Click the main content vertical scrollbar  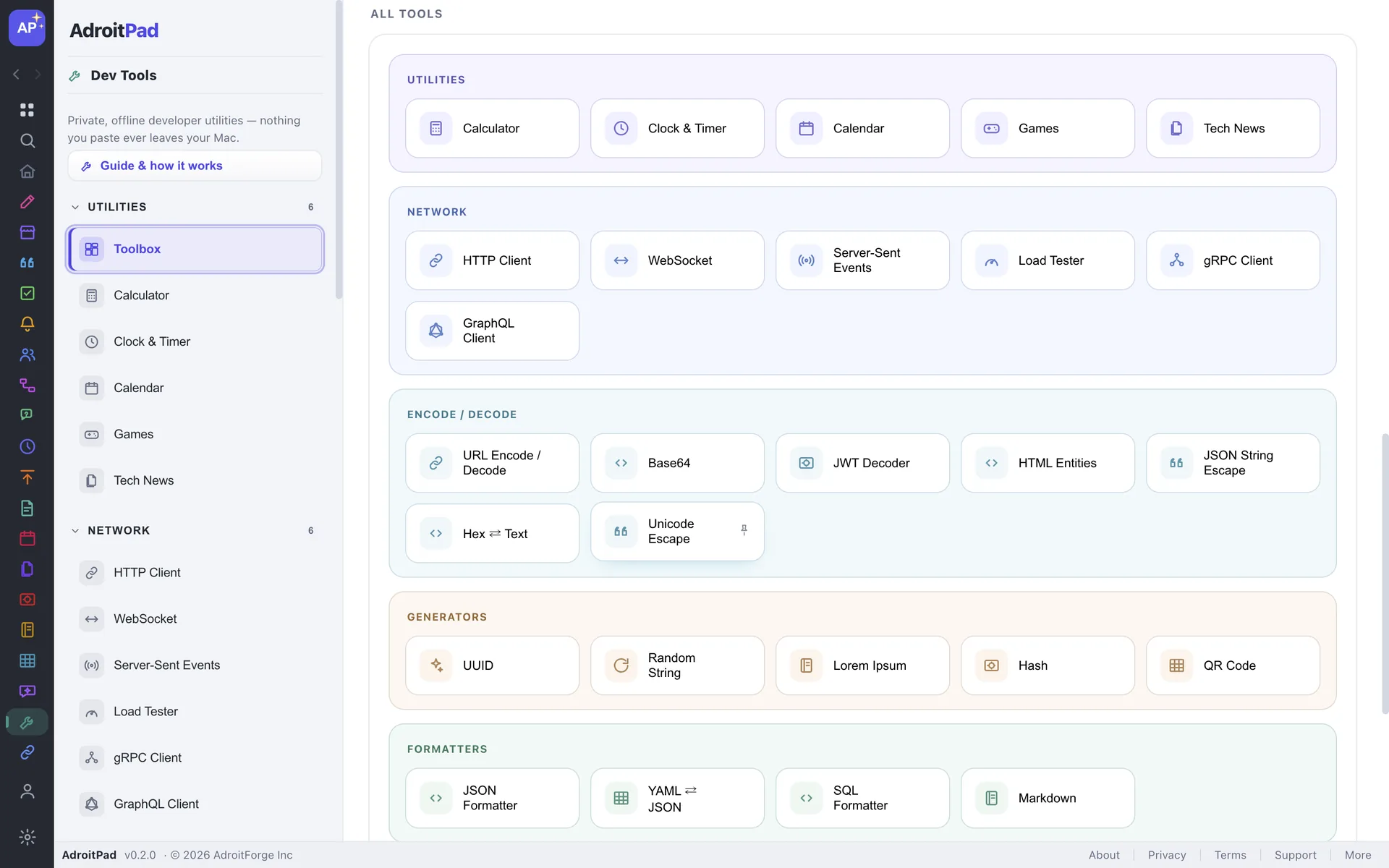(x=1385, y=574)
